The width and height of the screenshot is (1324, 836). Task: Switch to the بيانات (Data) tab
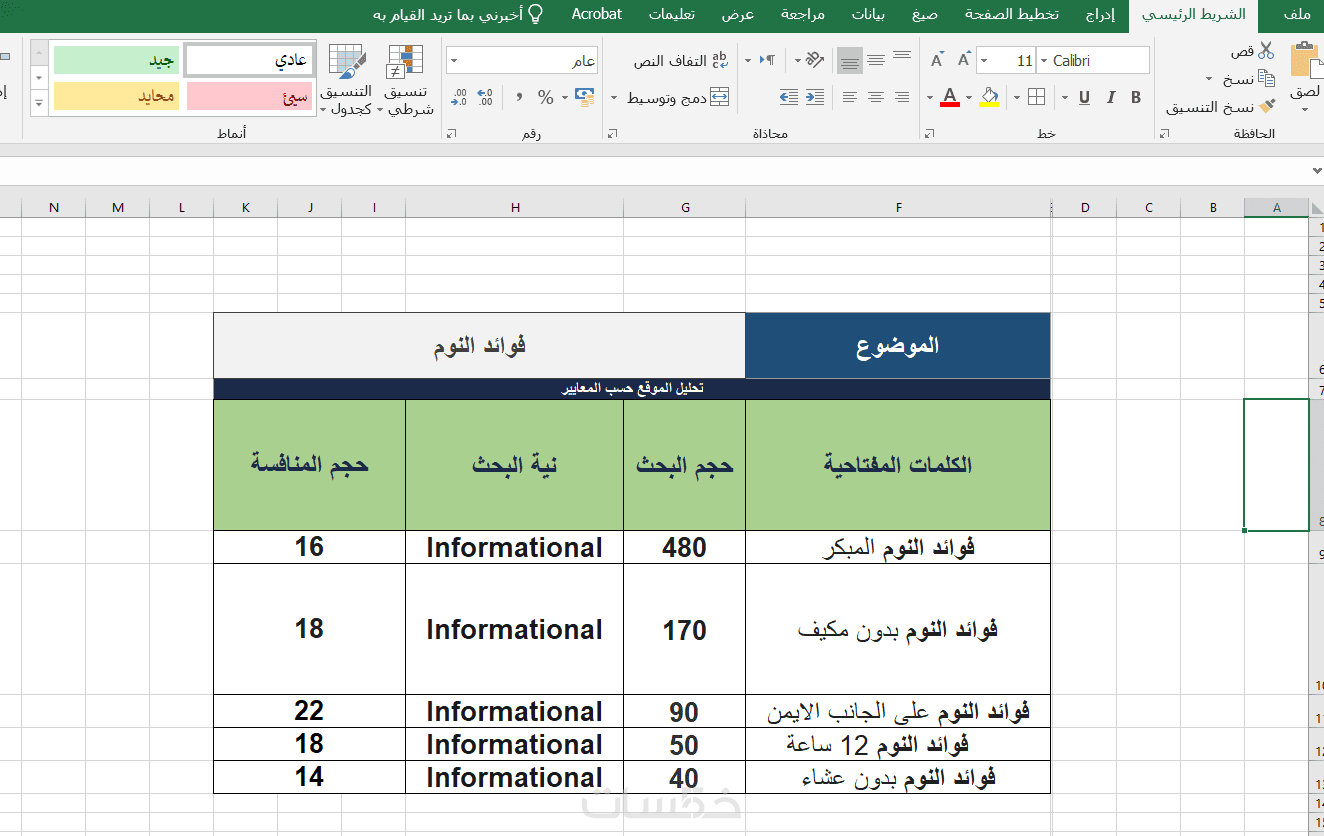point(868,14)
